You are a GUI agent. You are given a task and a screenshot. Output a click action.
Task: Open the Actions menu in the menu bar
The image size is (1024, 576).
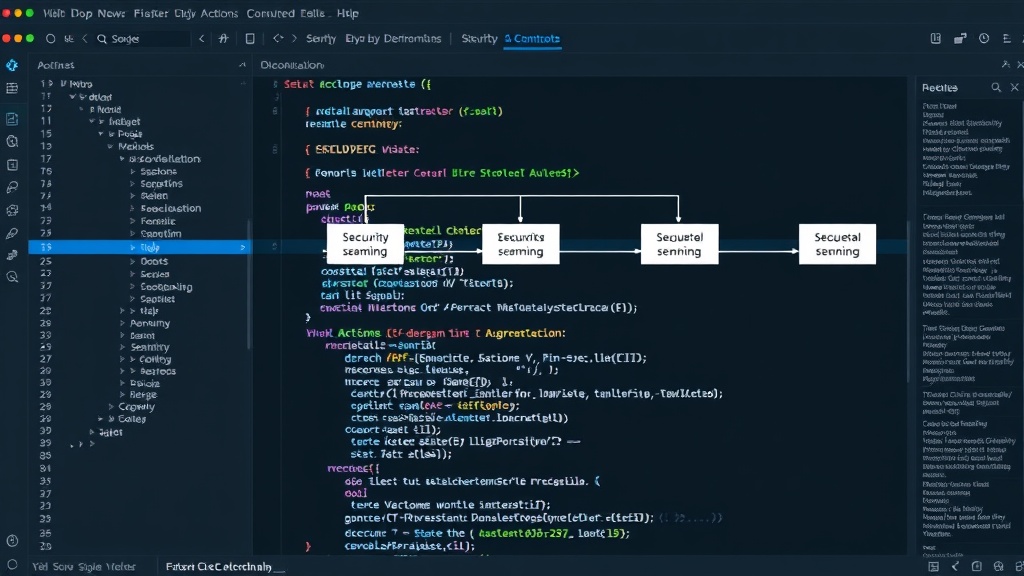[219, 13]
